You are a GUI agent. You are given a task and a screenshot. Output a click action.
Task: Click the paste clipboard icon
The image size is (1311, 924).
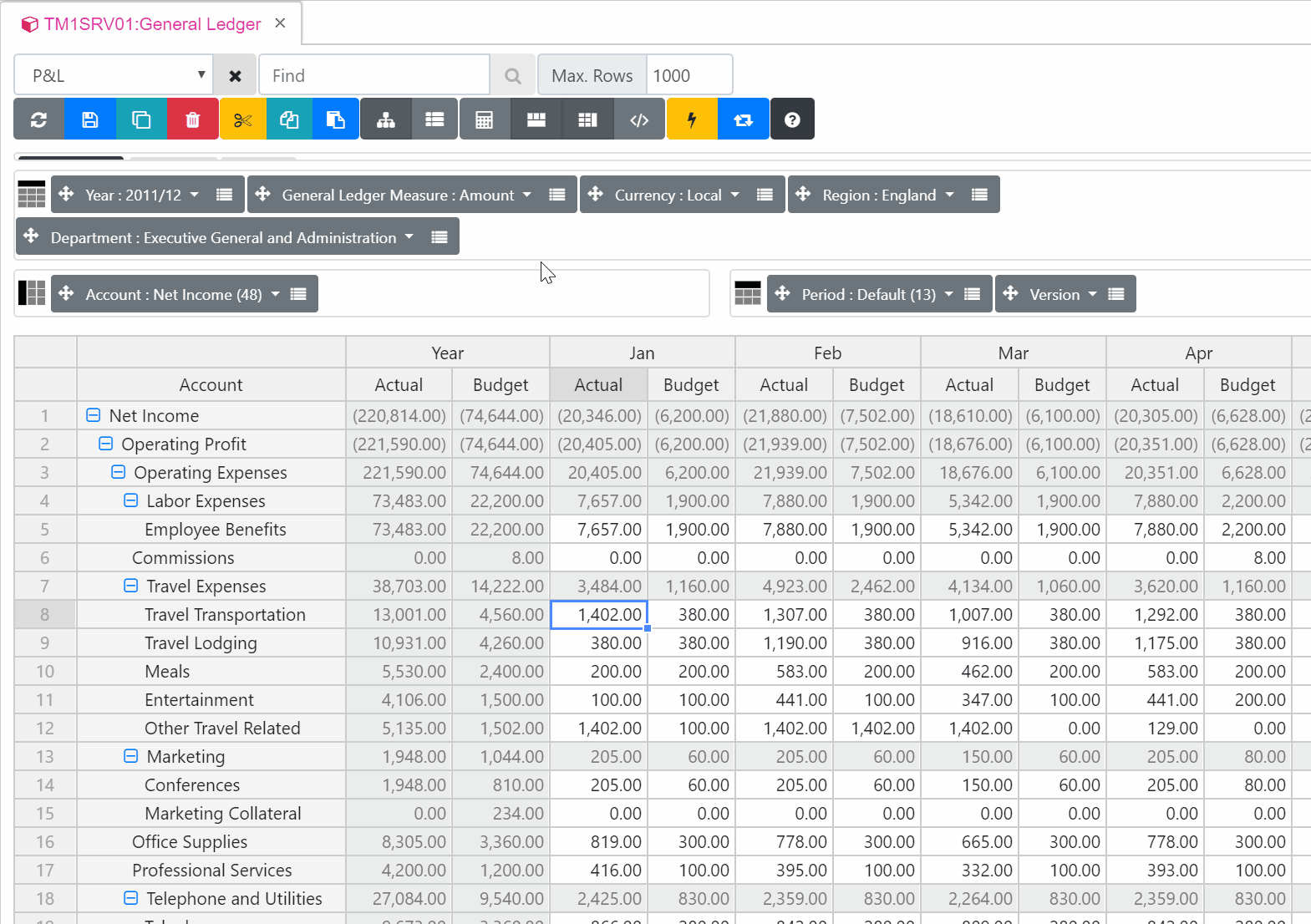pyautogui.click(x=336, y=119)
